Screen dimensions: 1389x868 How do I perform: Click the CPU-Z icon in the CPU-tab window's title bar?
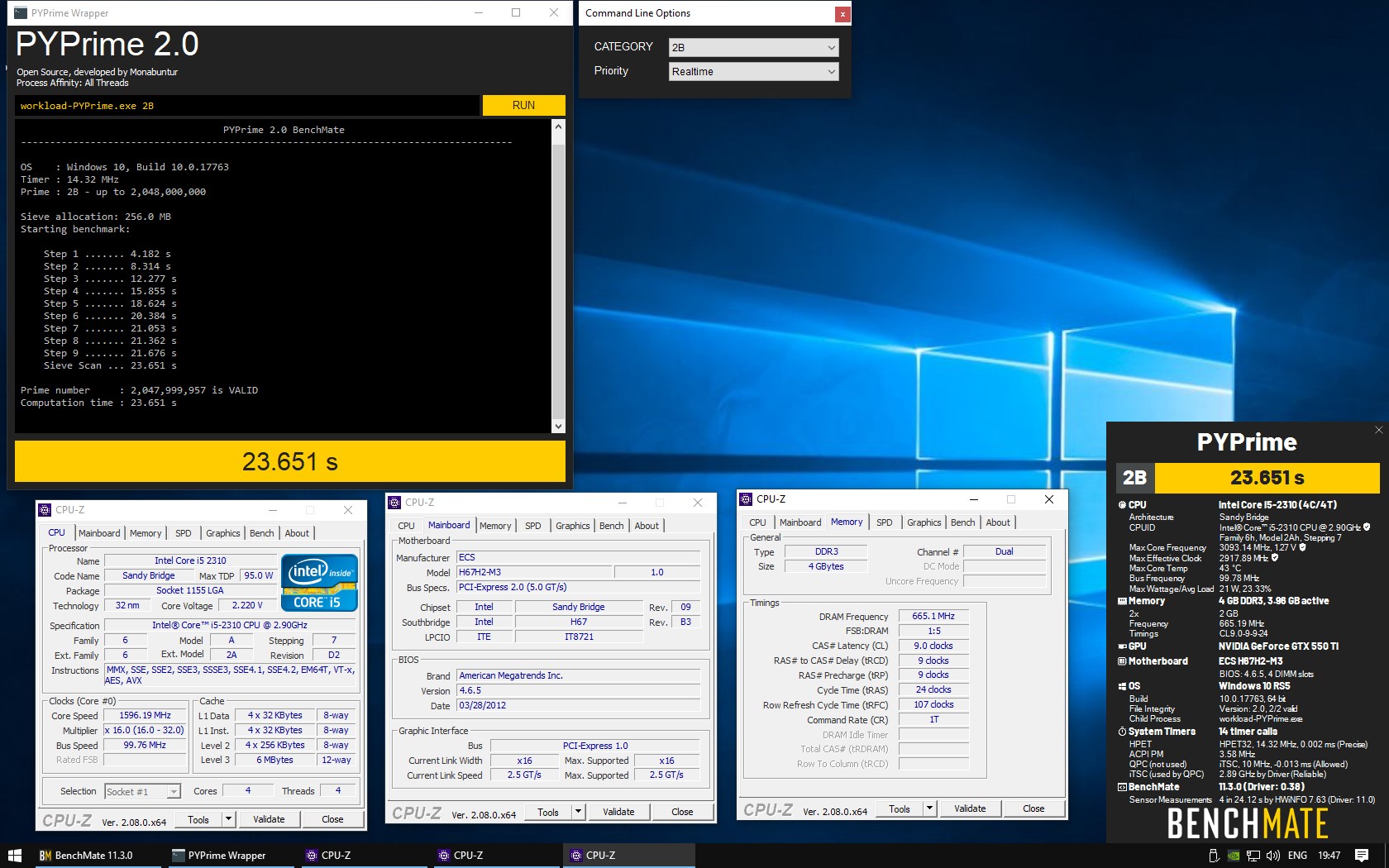pyautogui.click(x=45, y=510)
